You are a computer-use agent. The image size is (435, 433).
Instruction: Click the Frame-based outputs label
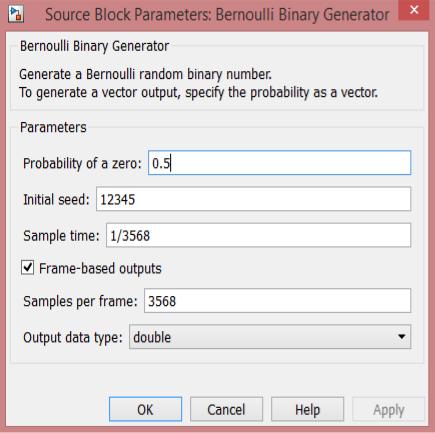100,268
